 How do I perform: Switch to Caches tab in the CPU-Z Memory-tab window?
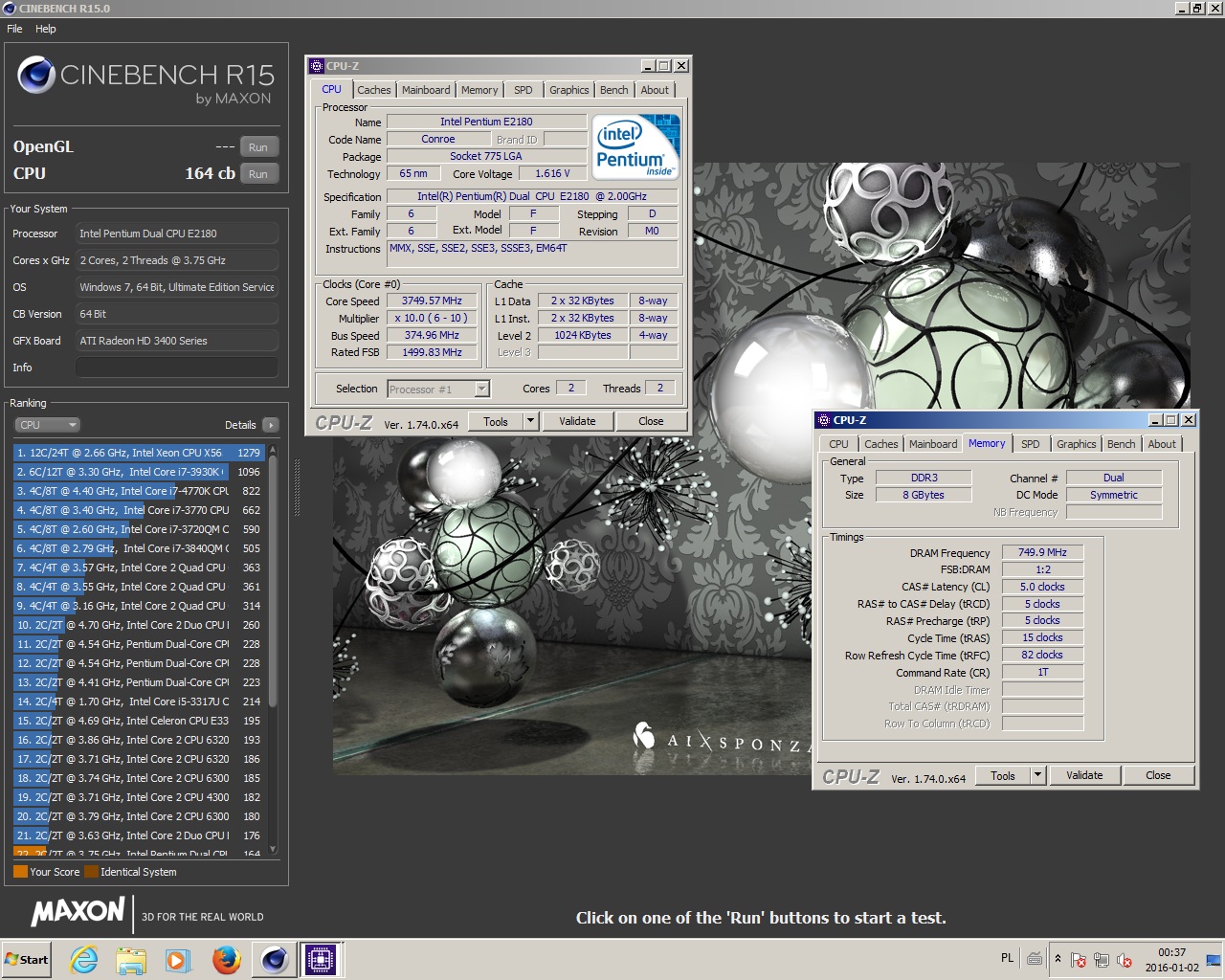[881, 444]
